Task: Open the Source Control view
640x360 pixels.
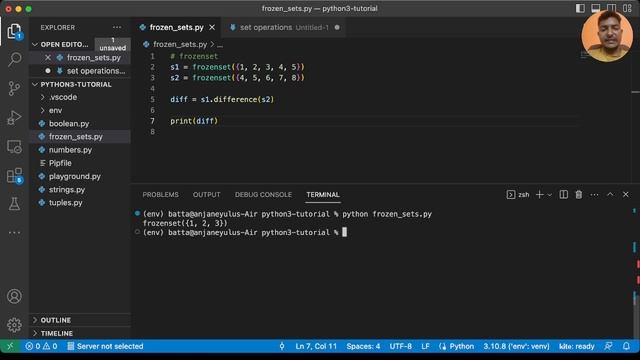Action: [14, 88]
